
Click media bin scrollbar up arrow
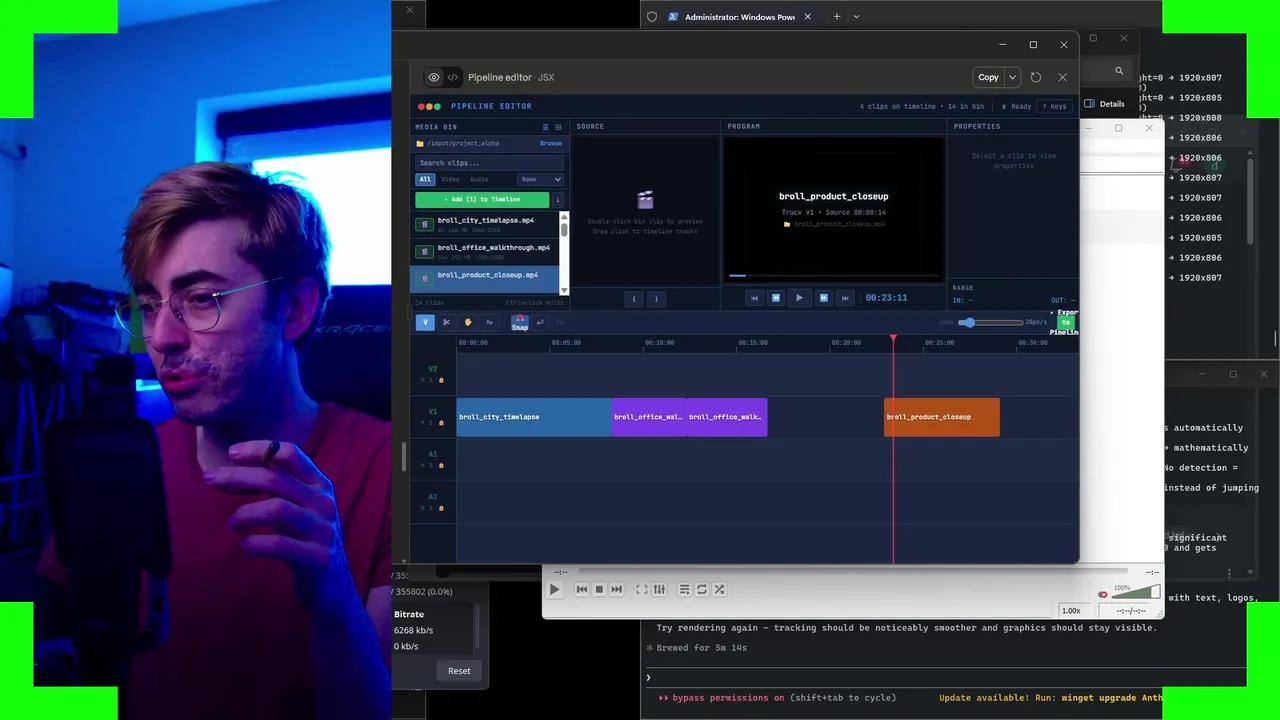(x=564, y=216)
